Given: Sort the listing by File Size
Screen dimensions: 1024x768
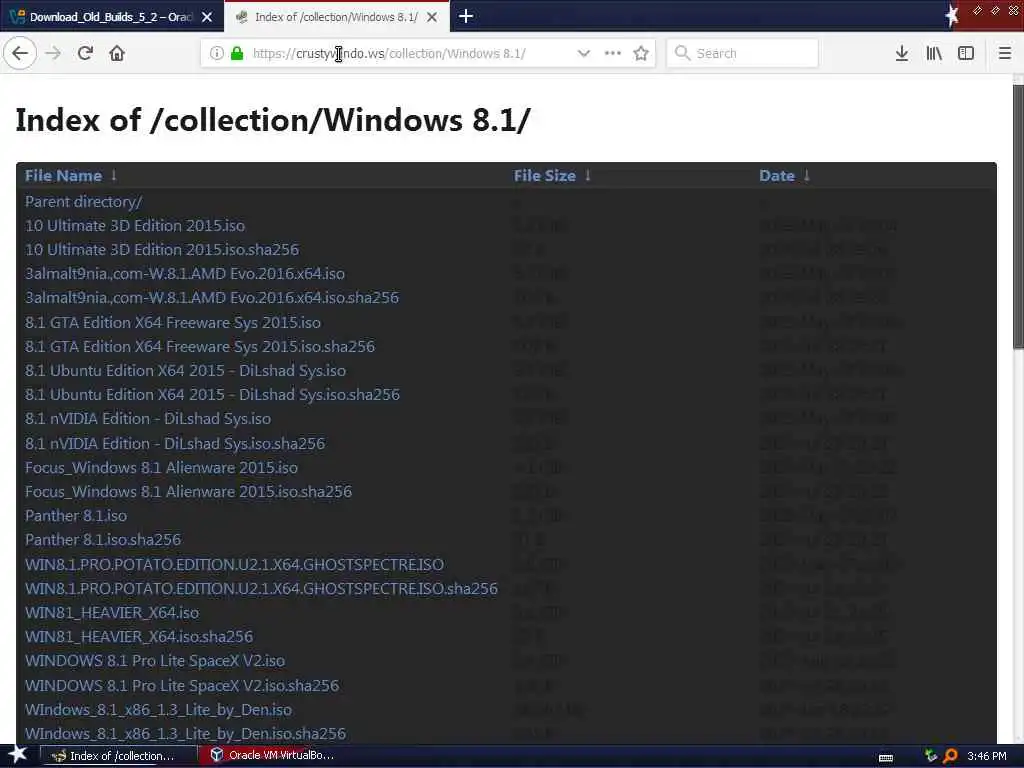Looking at the screenshot, I should tap(545, 176).
